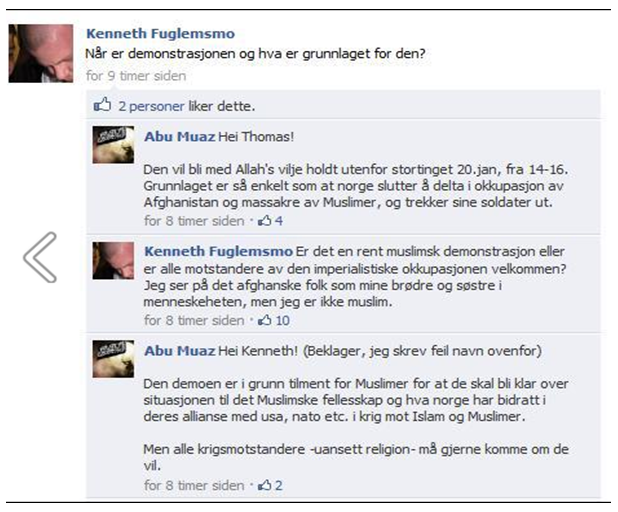This screenshot has height=512, width=618.
Task: Open Kenneth Fuglemsmo name link in reply comment
Action: pyautogui.click(x=218, y=251)
